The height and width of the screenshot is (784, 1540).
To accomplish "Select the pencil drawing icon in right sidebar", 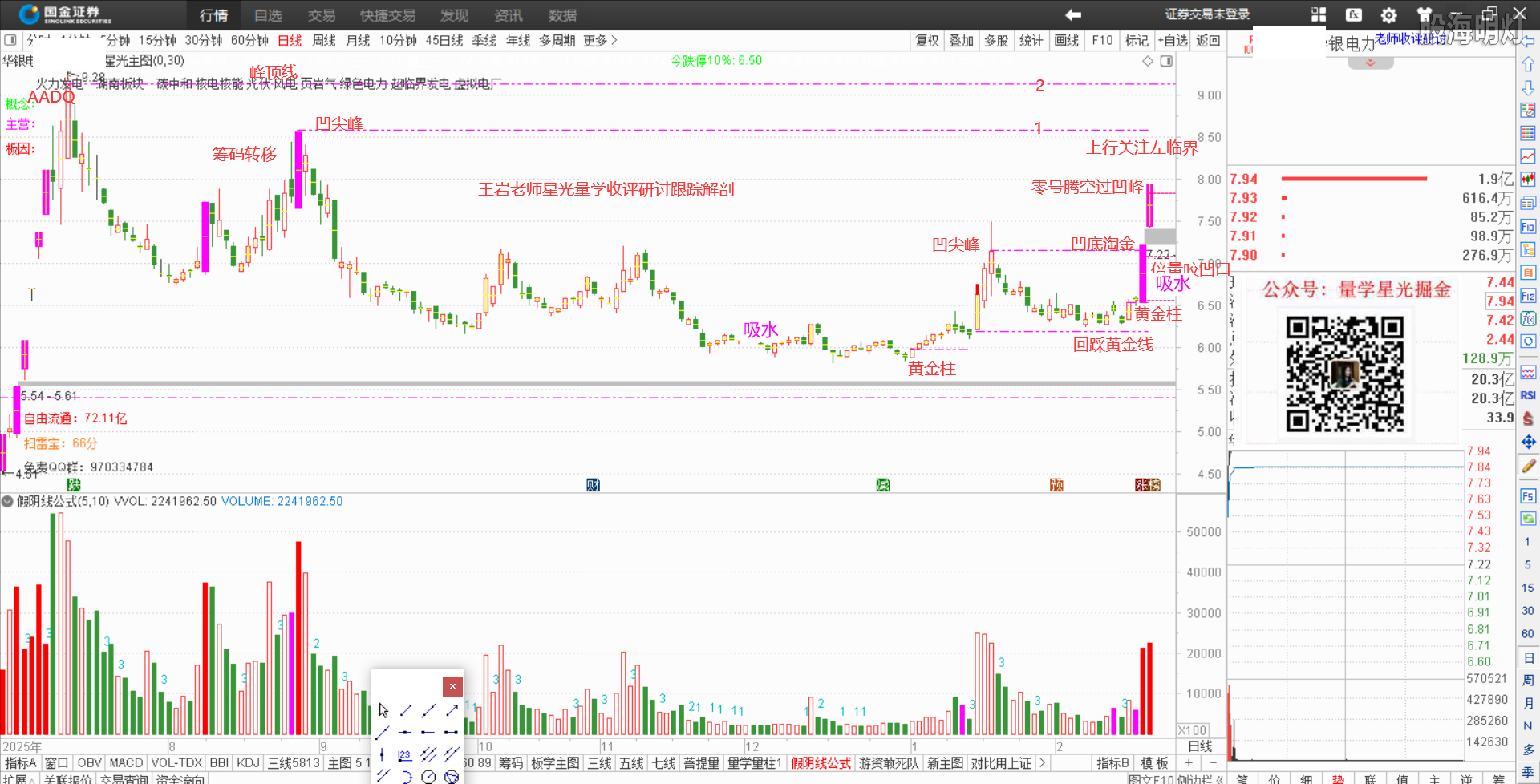I will click(1529, 463).
